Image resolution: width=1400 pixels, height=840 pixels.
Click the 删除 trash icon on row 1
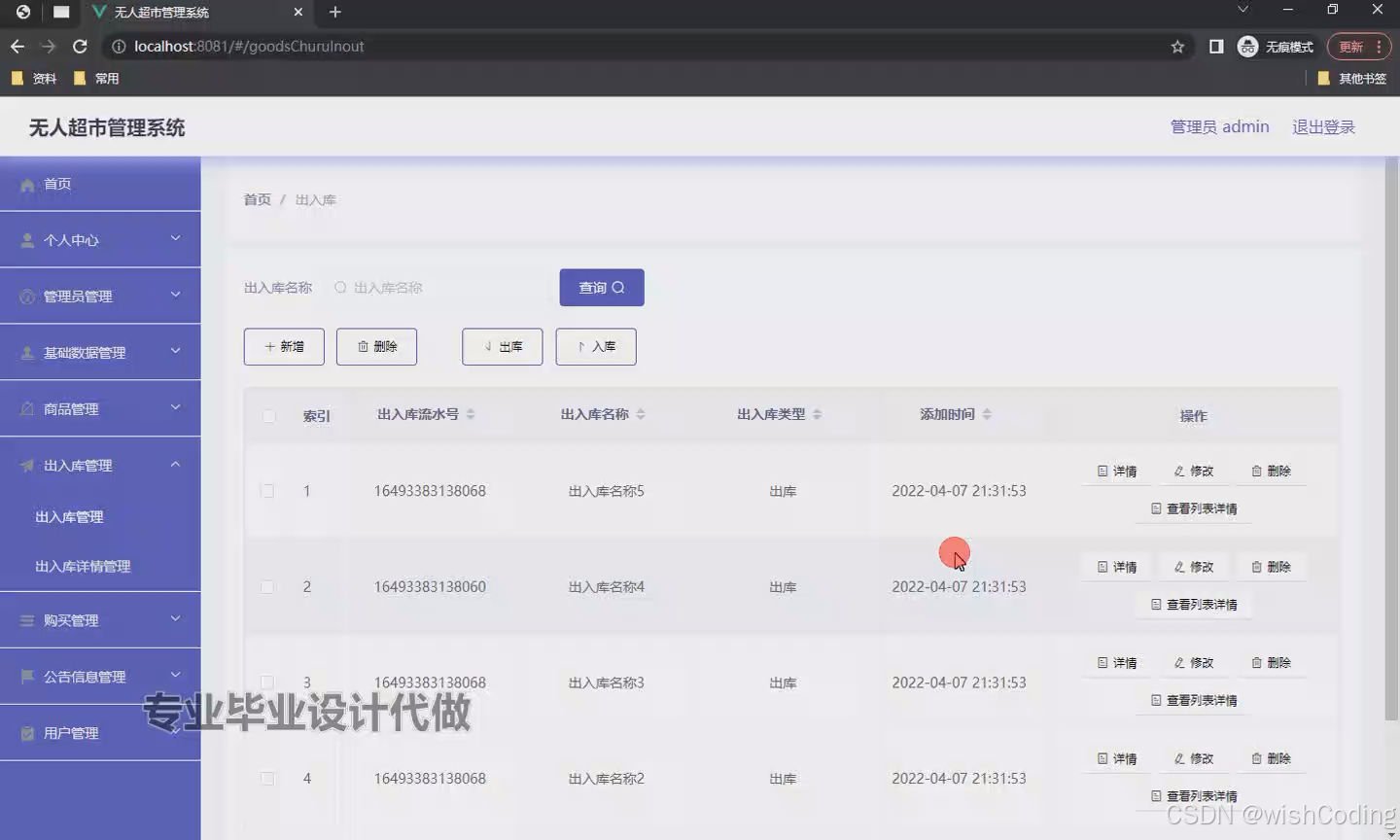pos(1257,471)
